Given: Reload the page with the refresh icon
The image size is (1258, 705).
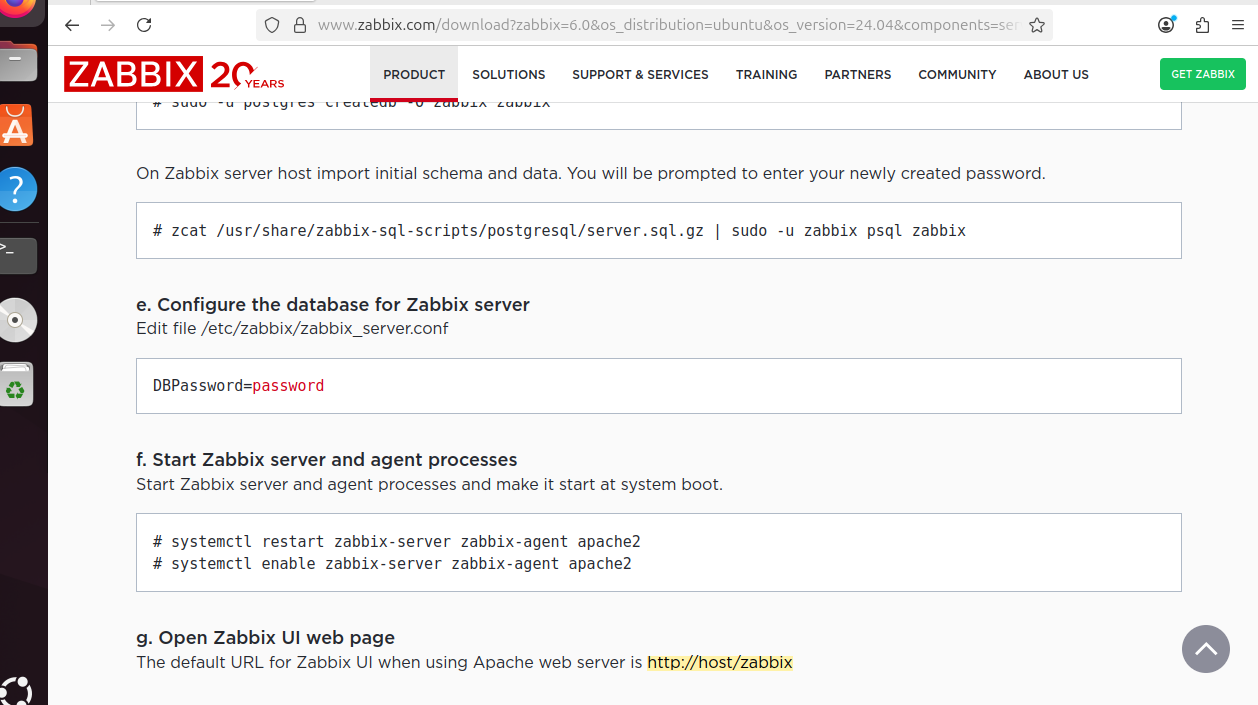Looking at the screenshot, I should tap(144, 25).
